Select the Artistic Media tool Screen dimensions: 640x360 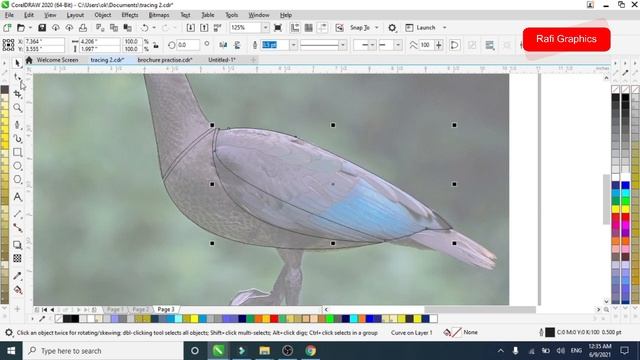pos(18,138)
